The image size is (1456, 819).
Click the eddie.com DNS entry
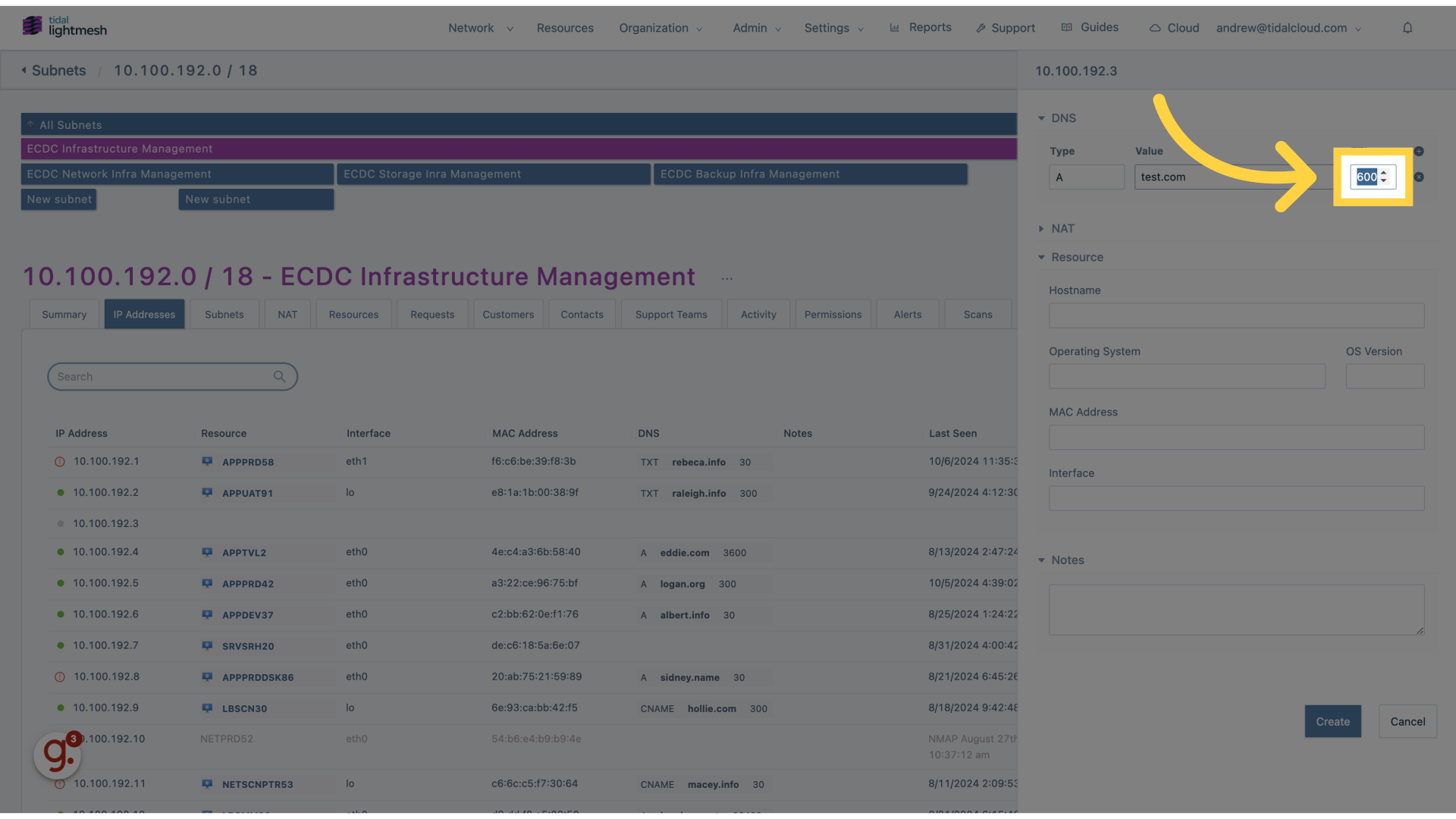[x=685, y=553]
